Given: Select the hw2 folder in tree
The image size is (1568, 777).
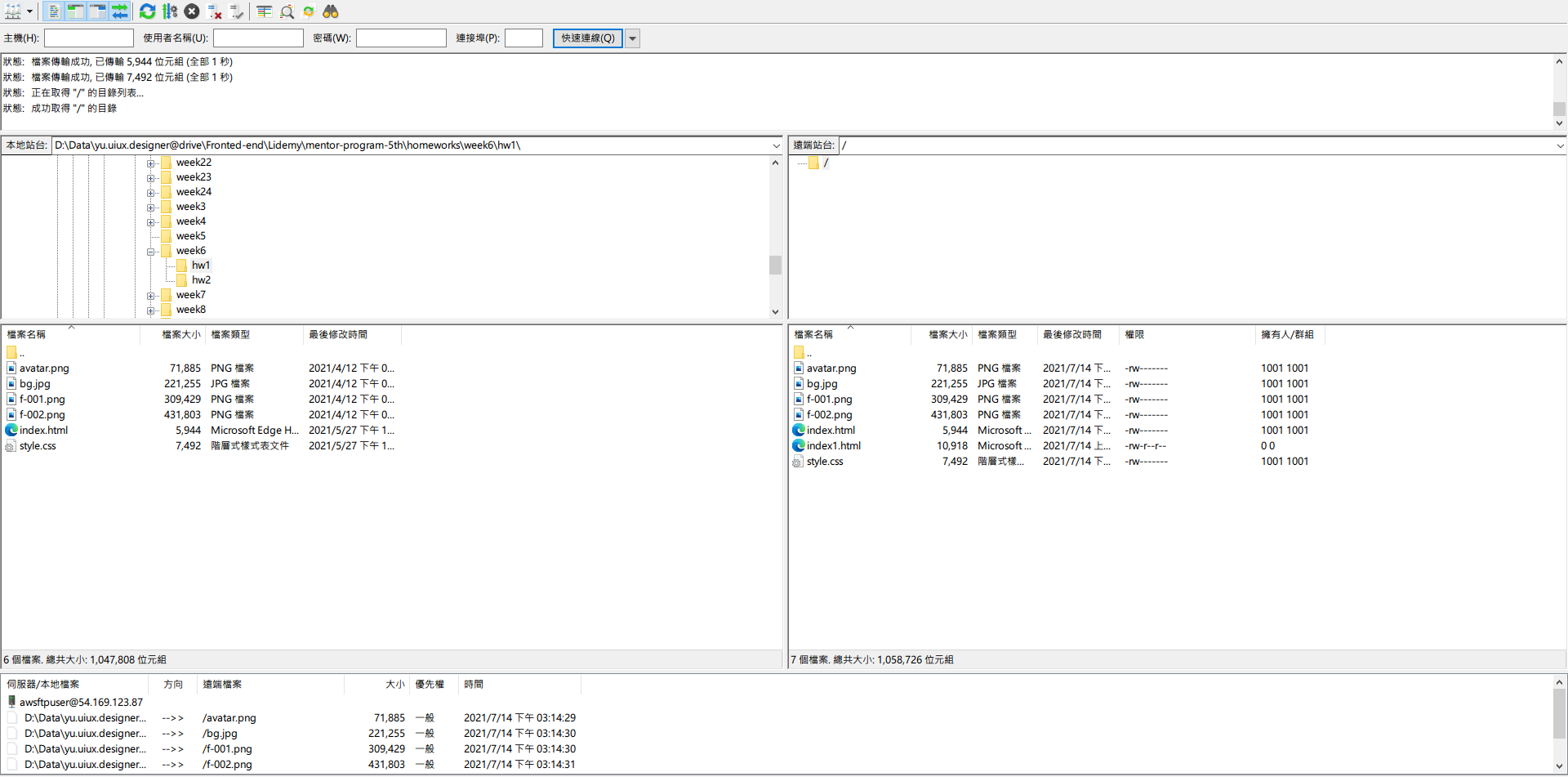Looking at the screenshot, I should 201,280.
